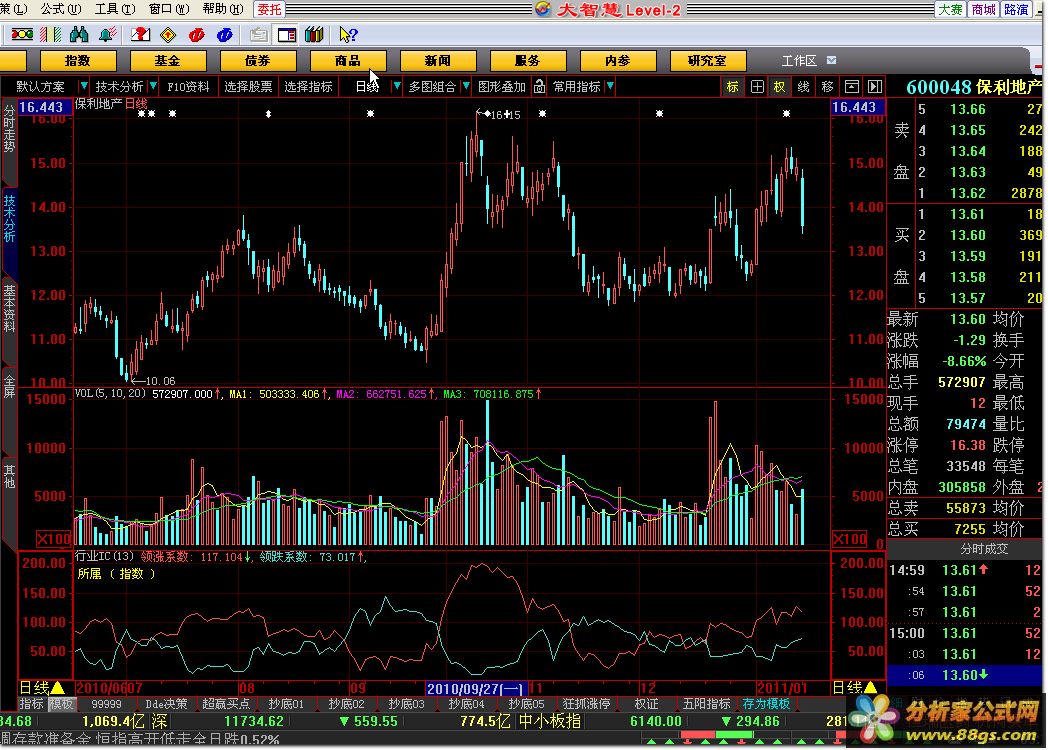Click the 选择股票 button
Image resolution: width=1048 pixels, height=750 pixels.
[x=248, y=86]
